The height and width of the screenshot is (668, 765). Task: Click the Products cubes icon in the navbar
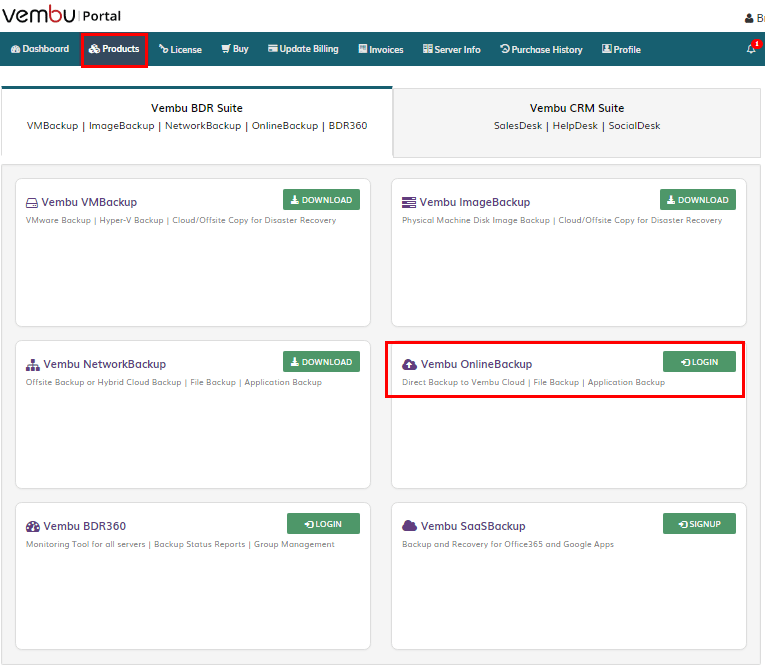coord(94,49)
